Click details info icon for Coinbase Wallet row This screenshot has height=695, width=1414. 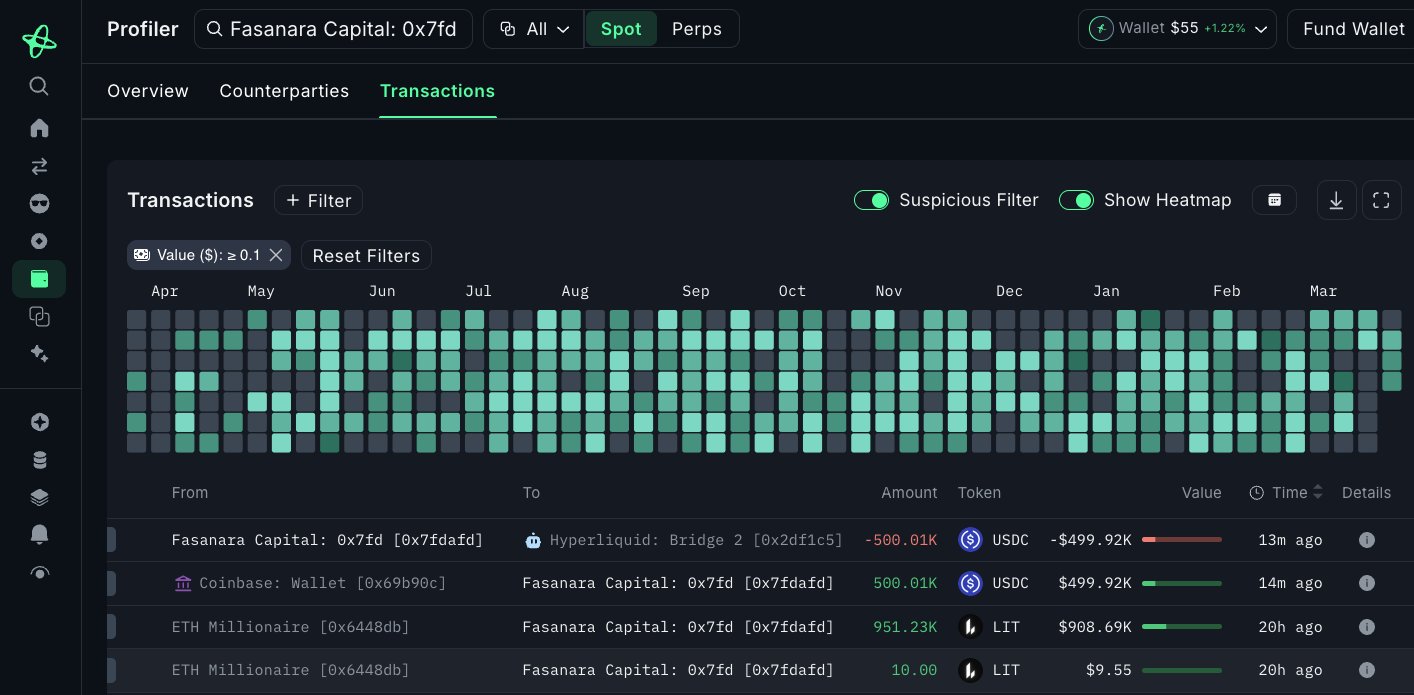[1366, 583]
